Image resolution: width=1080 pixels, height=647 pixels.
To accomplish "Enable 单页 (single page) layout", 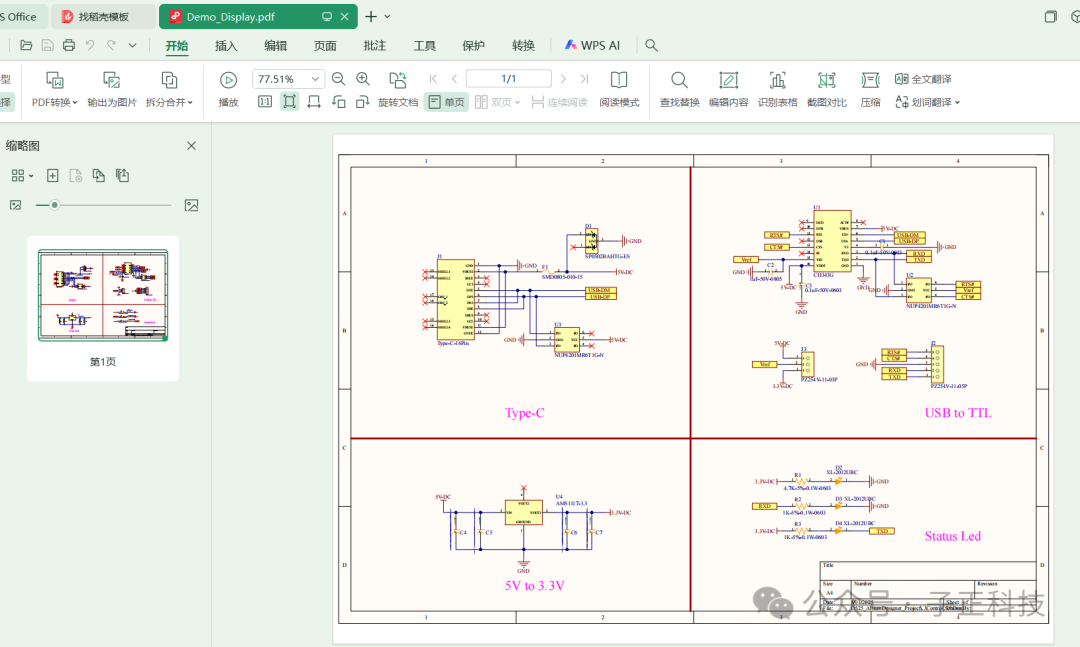I will 446,102.
